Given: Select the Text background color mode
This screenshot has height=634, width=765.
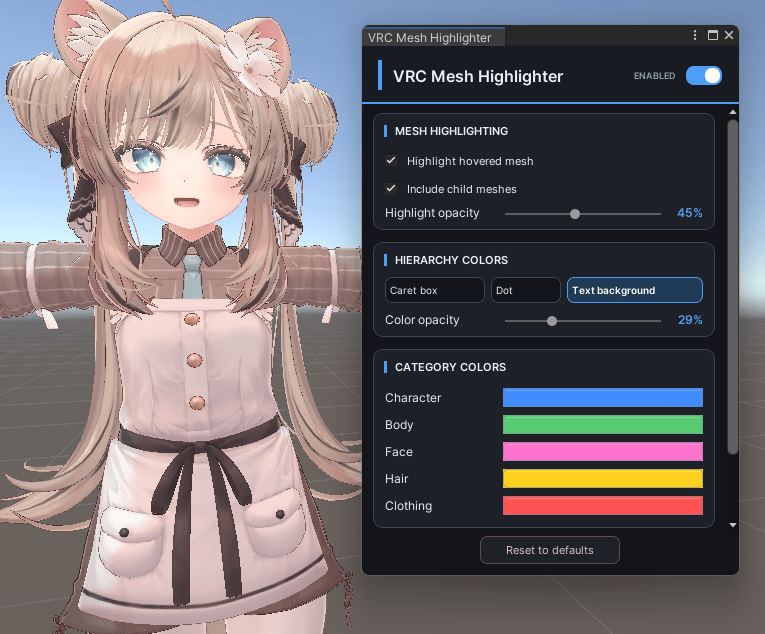Looking at the screenshot, I should 635,290.
